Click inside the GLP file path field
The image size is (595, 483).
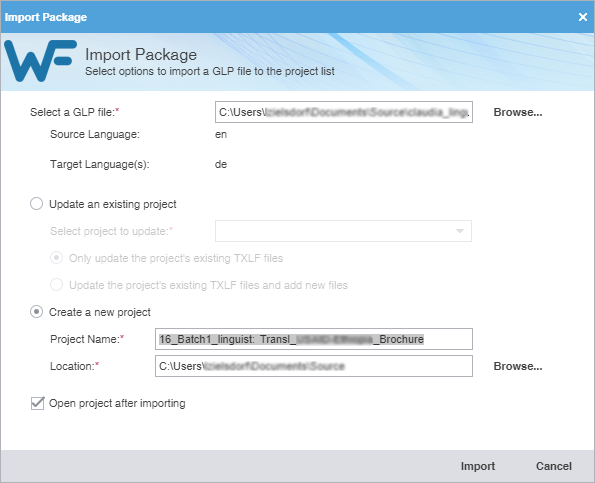(x=344, y=112)
